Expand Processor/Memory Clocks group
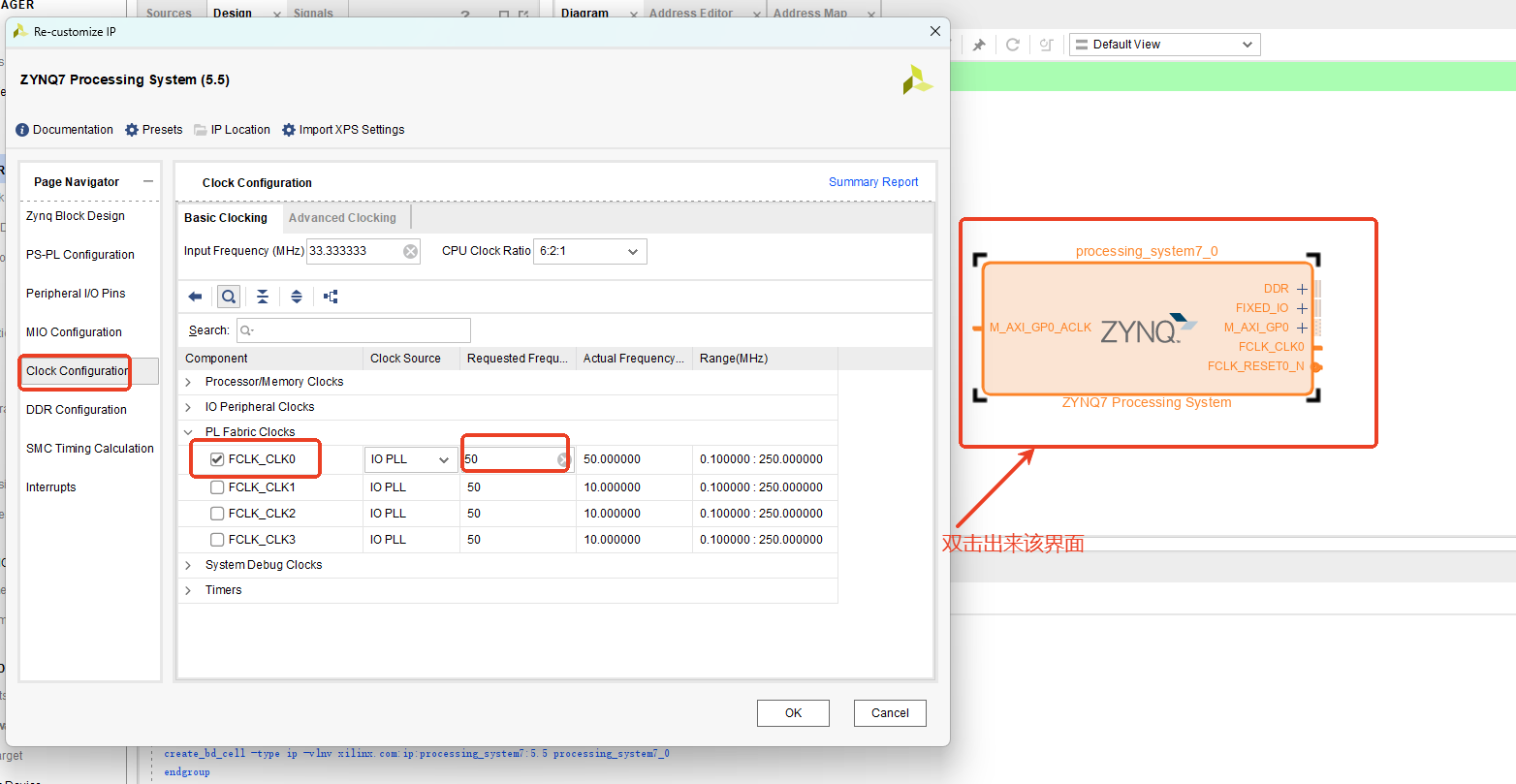Viewport: 1516px width, 784px height. click(x=188, y=382)
